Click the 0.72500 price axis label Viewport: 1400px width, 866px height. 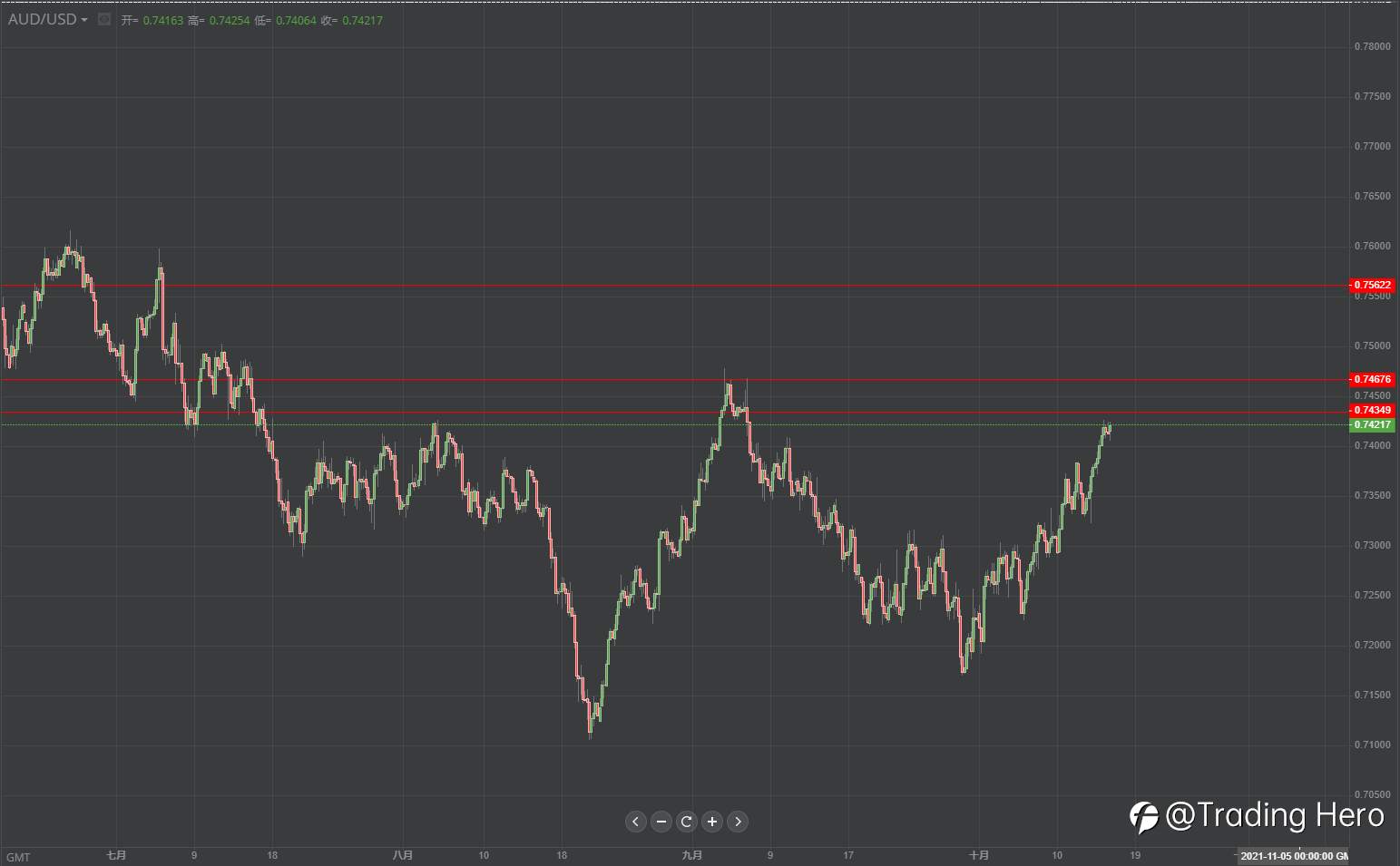[x=1372, y=595]
